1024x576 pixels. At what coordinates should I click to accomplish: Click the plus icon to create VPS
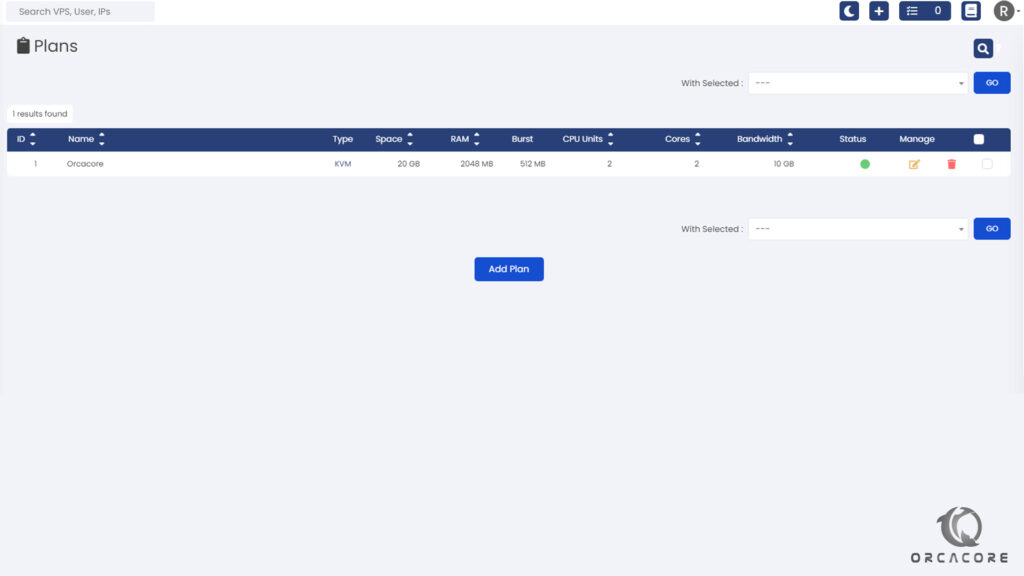coord(879,11)
